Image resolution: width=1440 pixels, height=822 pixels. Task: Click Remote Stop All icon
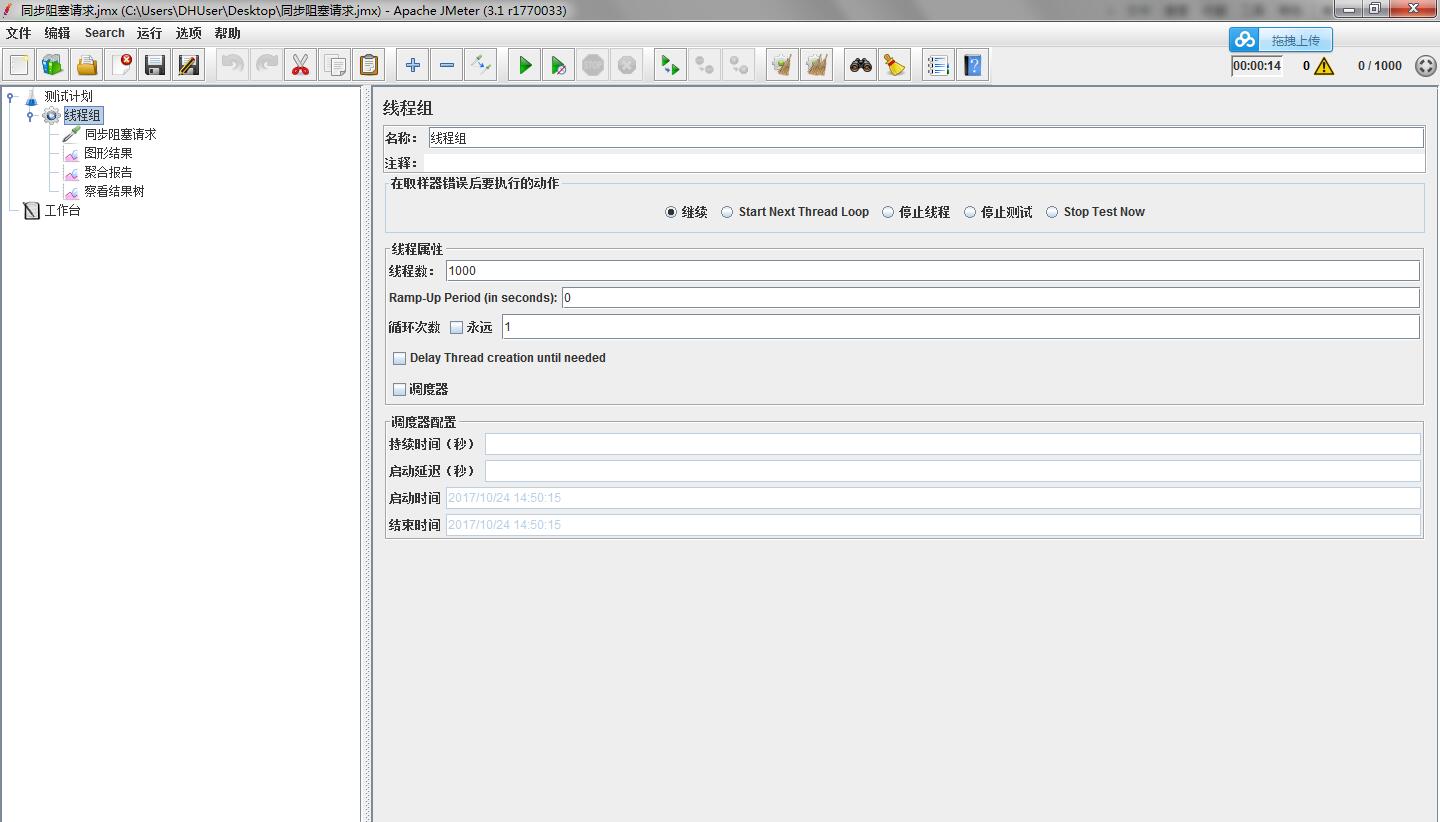click(705, 65)
